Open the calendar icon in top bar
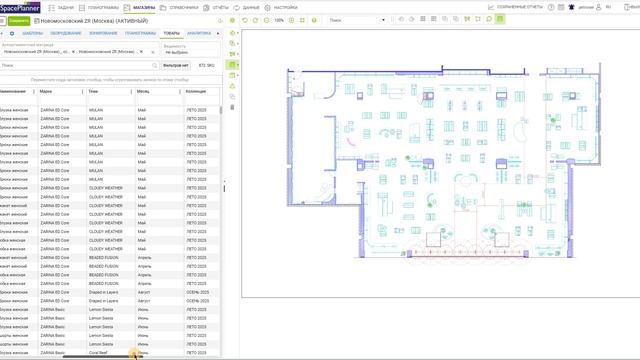The width and height of the screenshot is (640, 360). (x=561, y=7)
